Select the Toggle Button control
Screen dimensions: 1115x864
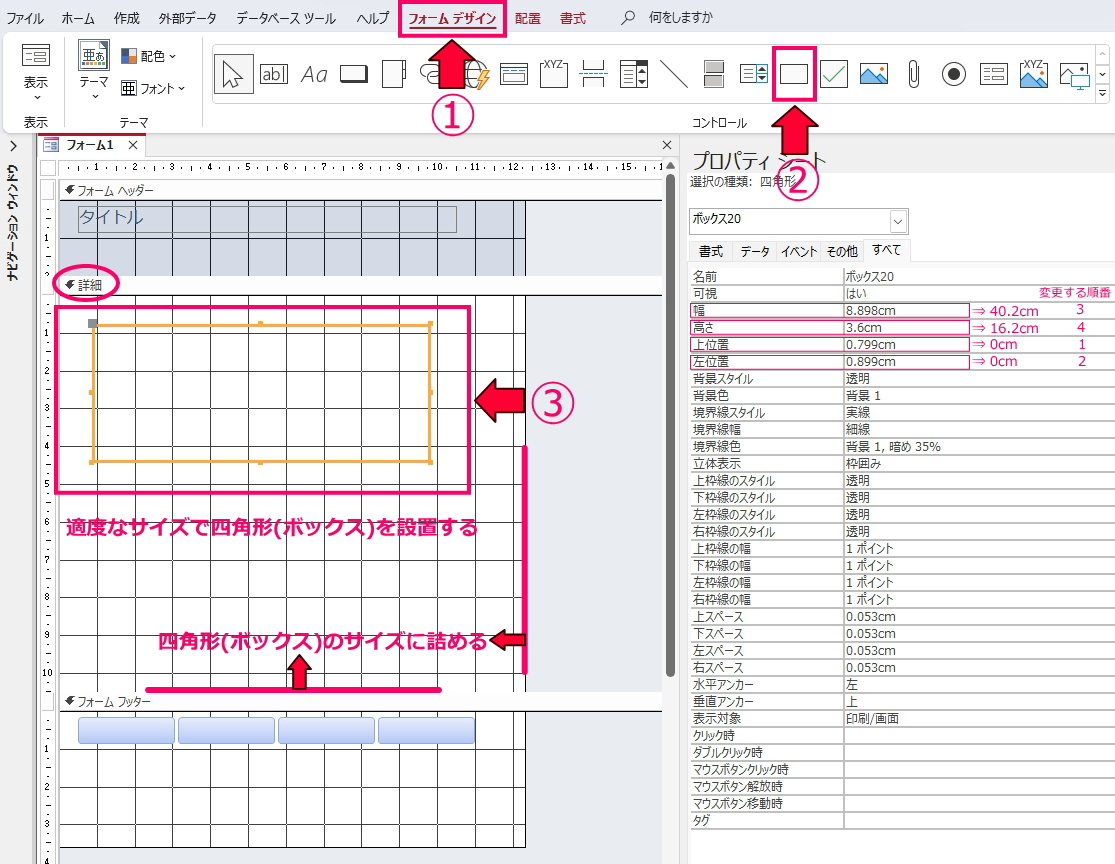tap(714, 74)
